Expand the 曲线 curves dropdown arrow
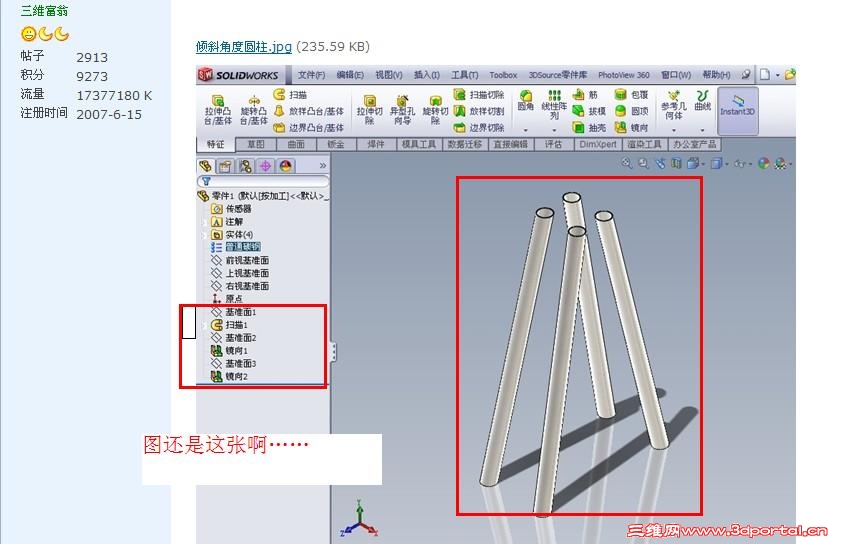The image size is (847, 544). click(702, 130)
